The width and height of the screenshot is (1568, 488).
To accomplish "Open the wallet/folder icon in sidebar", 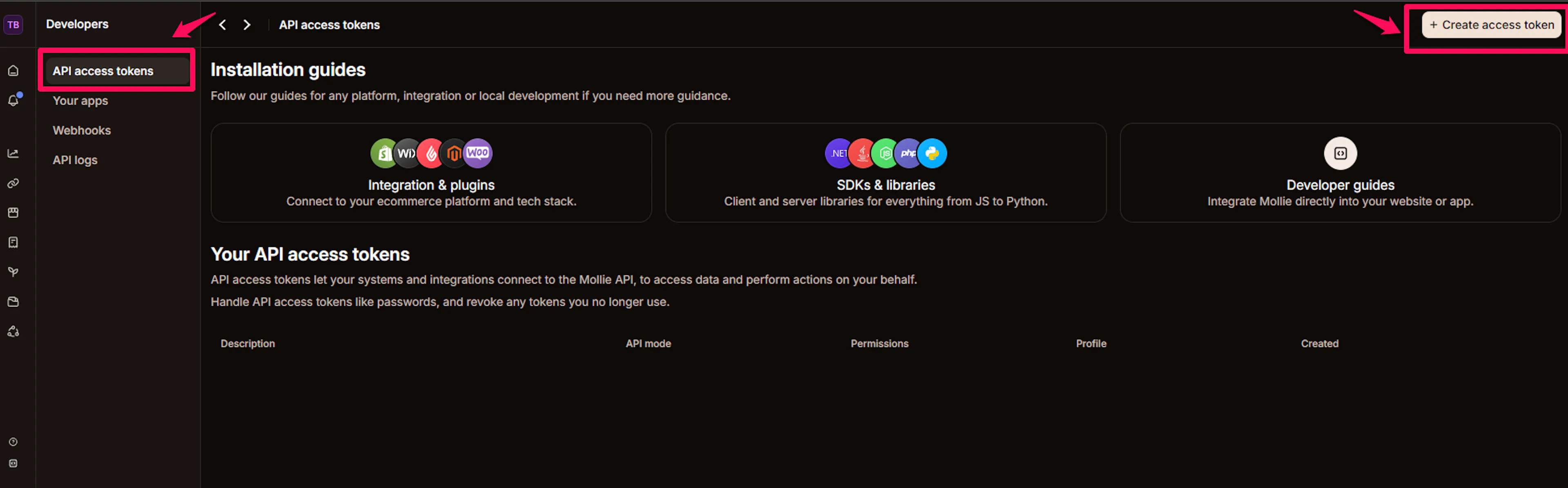I will (x=13, y=302).
